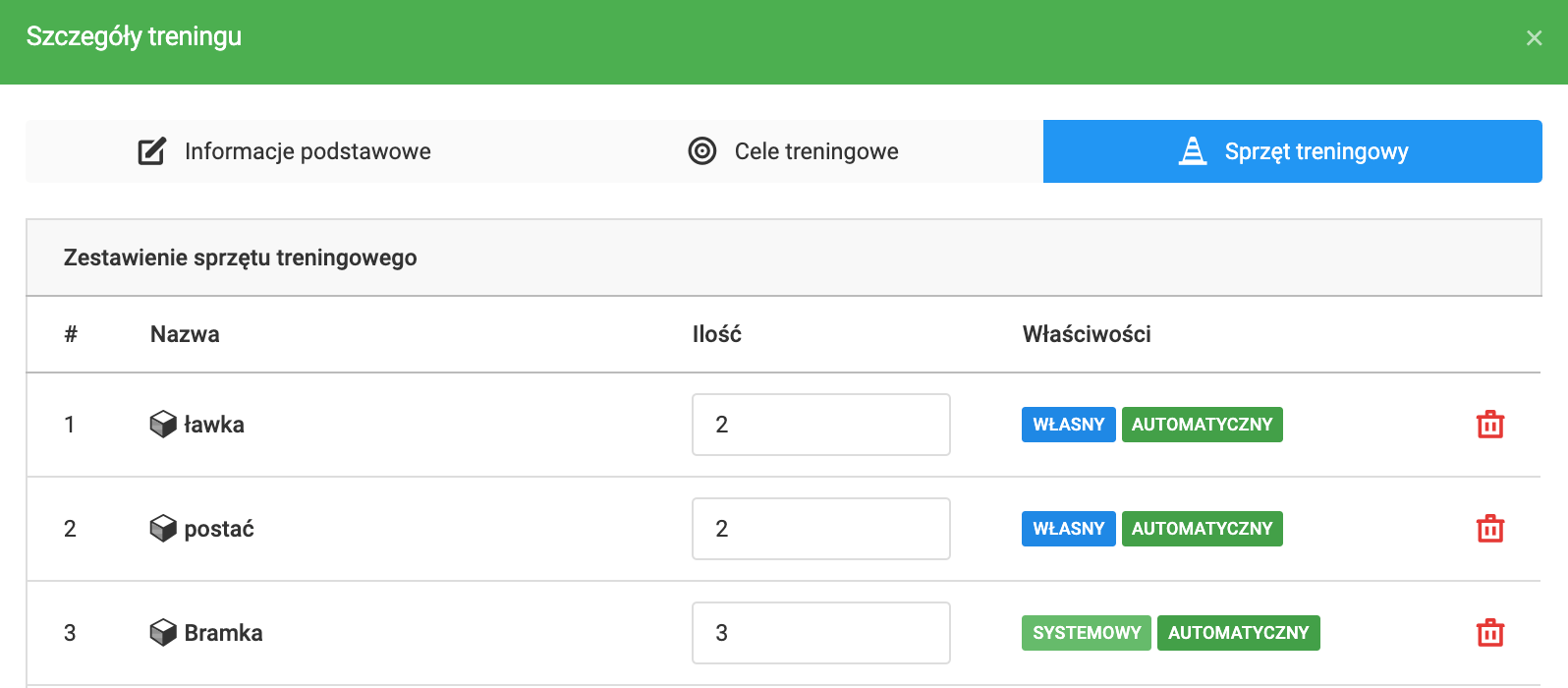Click WŁASNY badge in ławka row
Viewport: 1568px width, 688px height.
click(1068, 425)
